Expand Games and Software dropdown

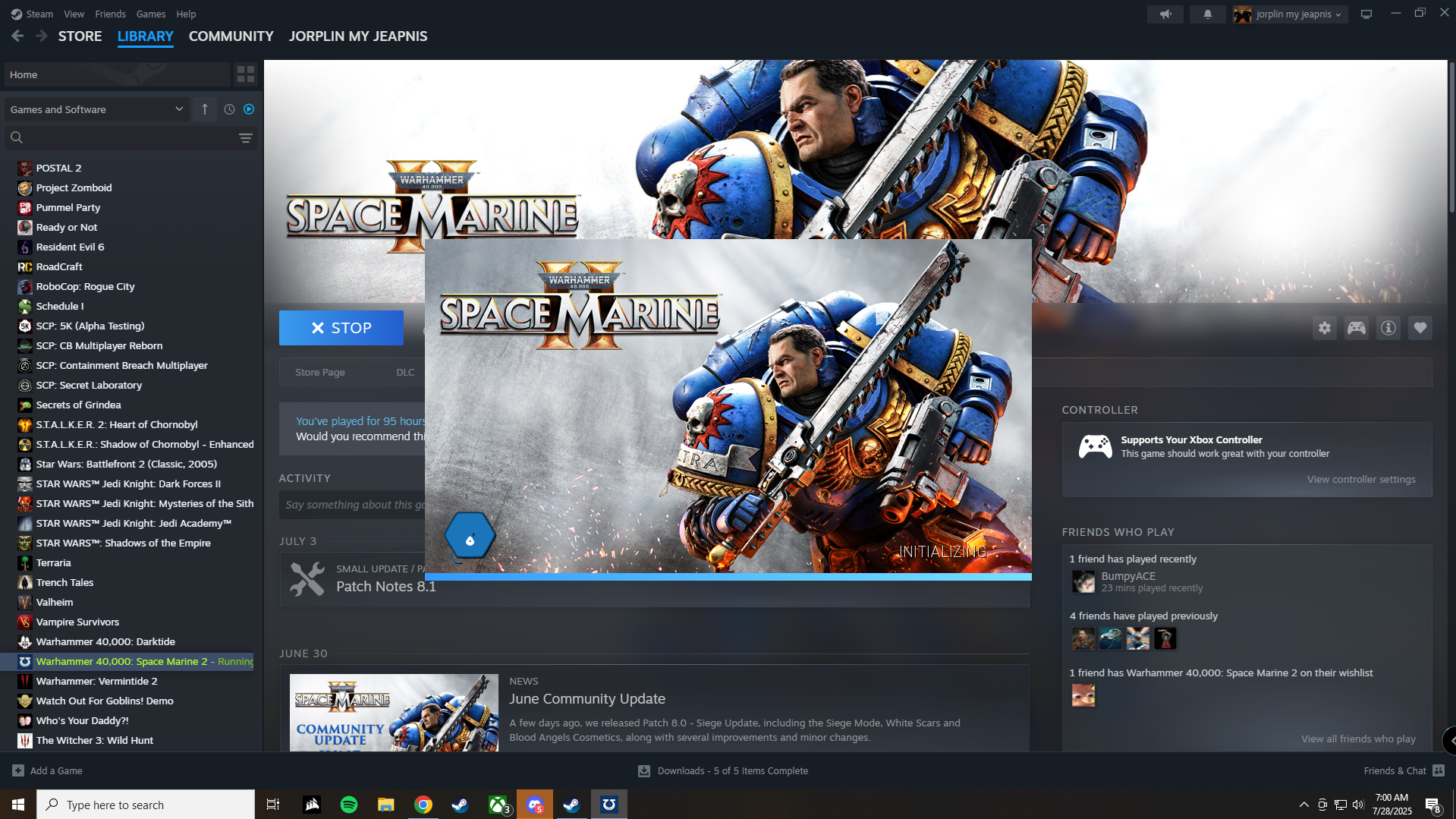(x=96, y=109)
